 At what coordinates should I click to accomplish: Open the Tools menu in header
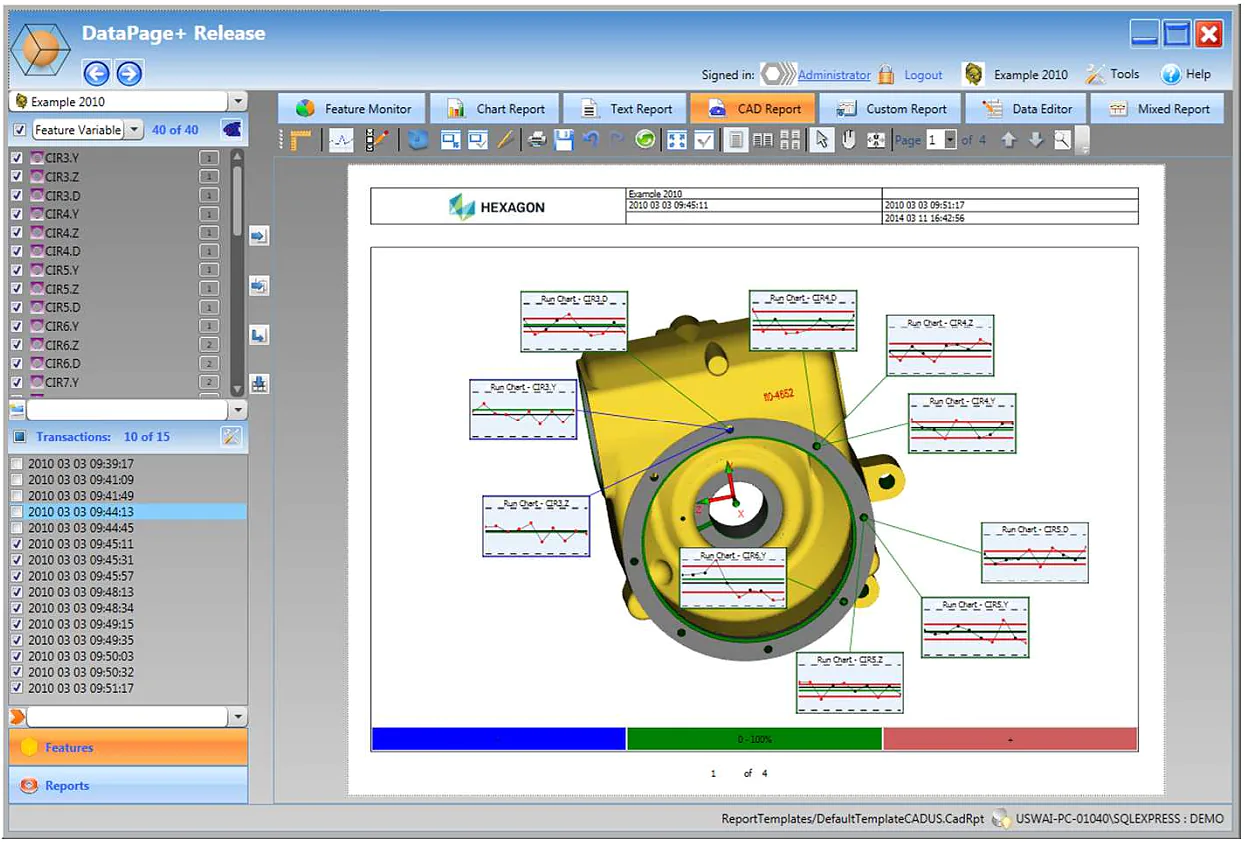pyautogui.click(x=1113, y=74)
